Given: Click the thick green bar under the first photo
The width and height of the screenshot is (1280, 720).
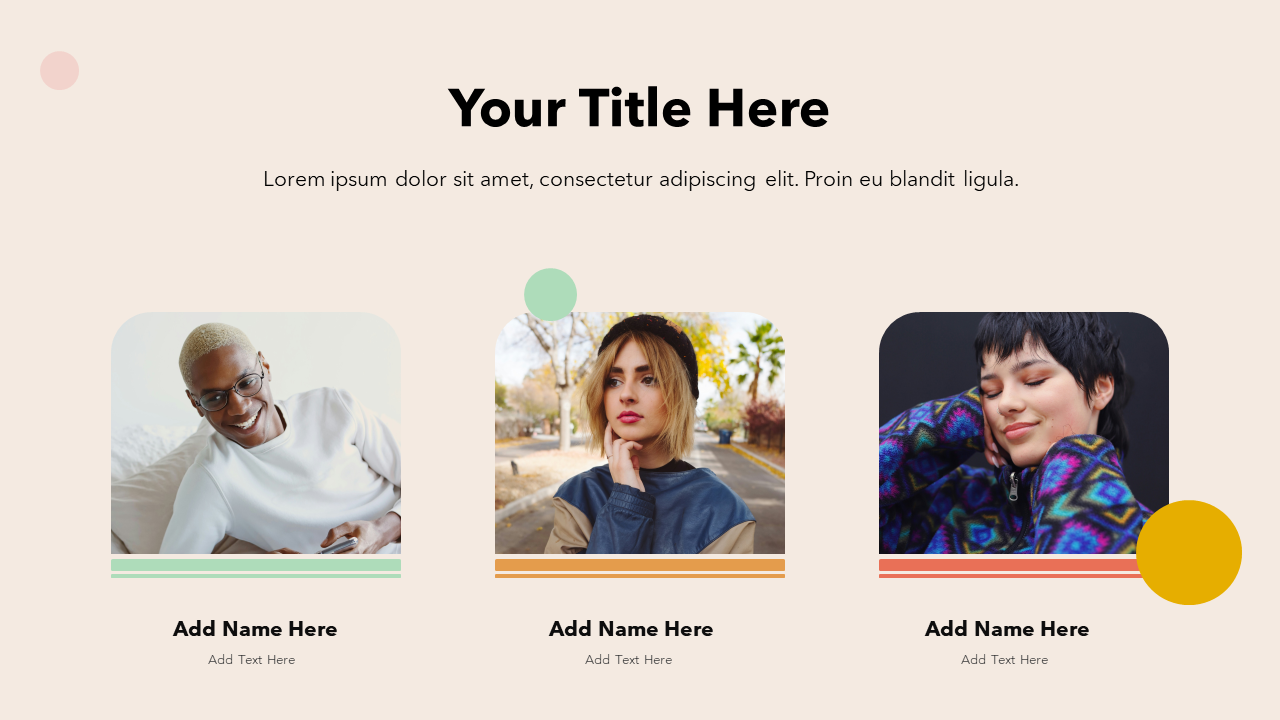Looking at the screenshot, I should point(256,565).
